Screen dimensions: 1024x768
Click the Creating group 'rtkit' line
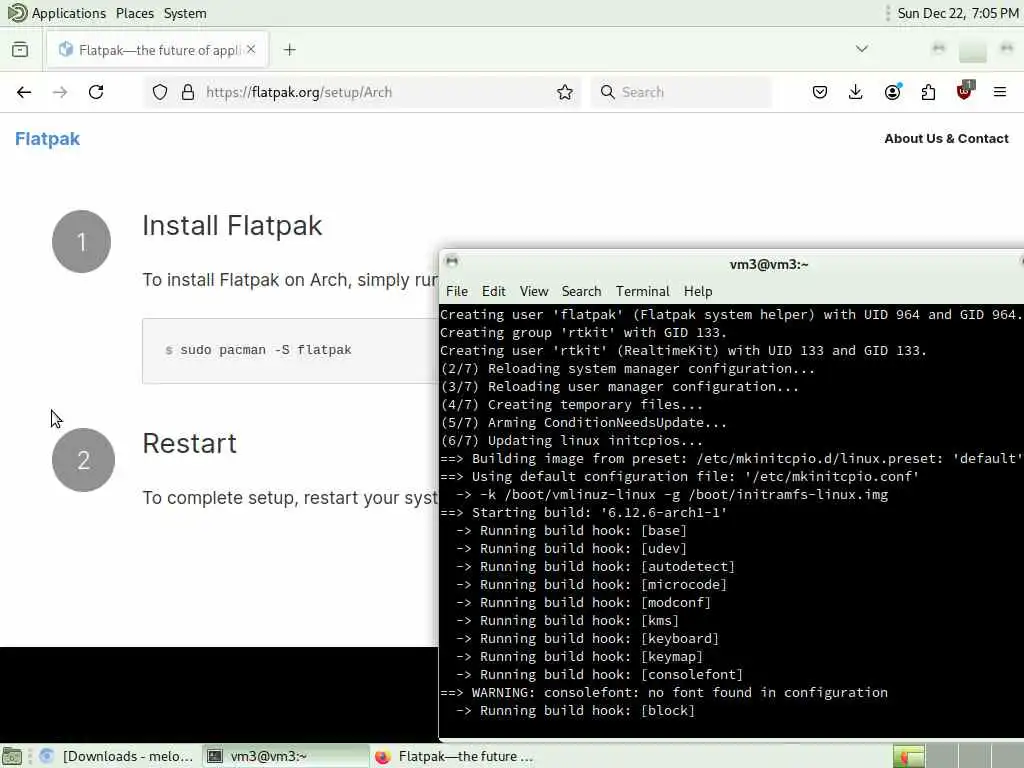point(583,332)
